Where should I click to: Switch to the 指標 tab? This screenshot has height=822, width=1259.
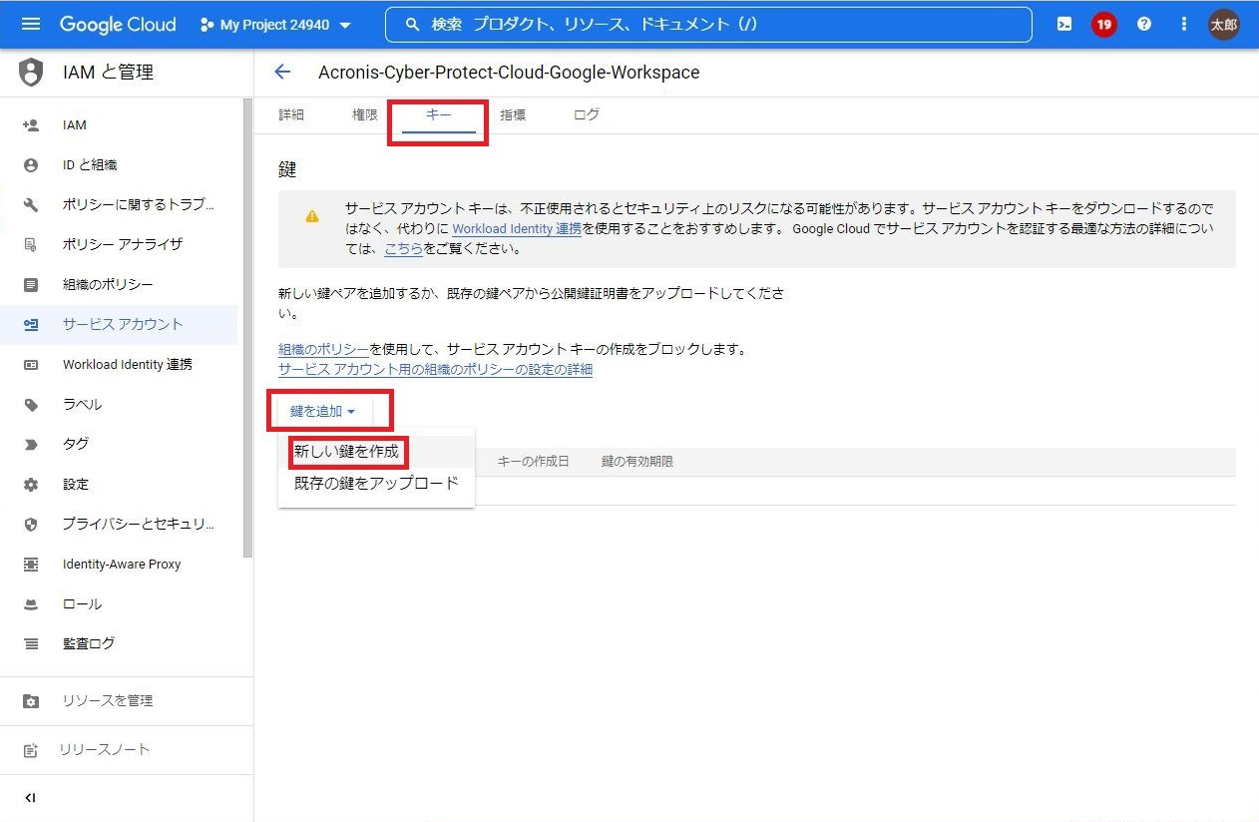tap(513, 115)
